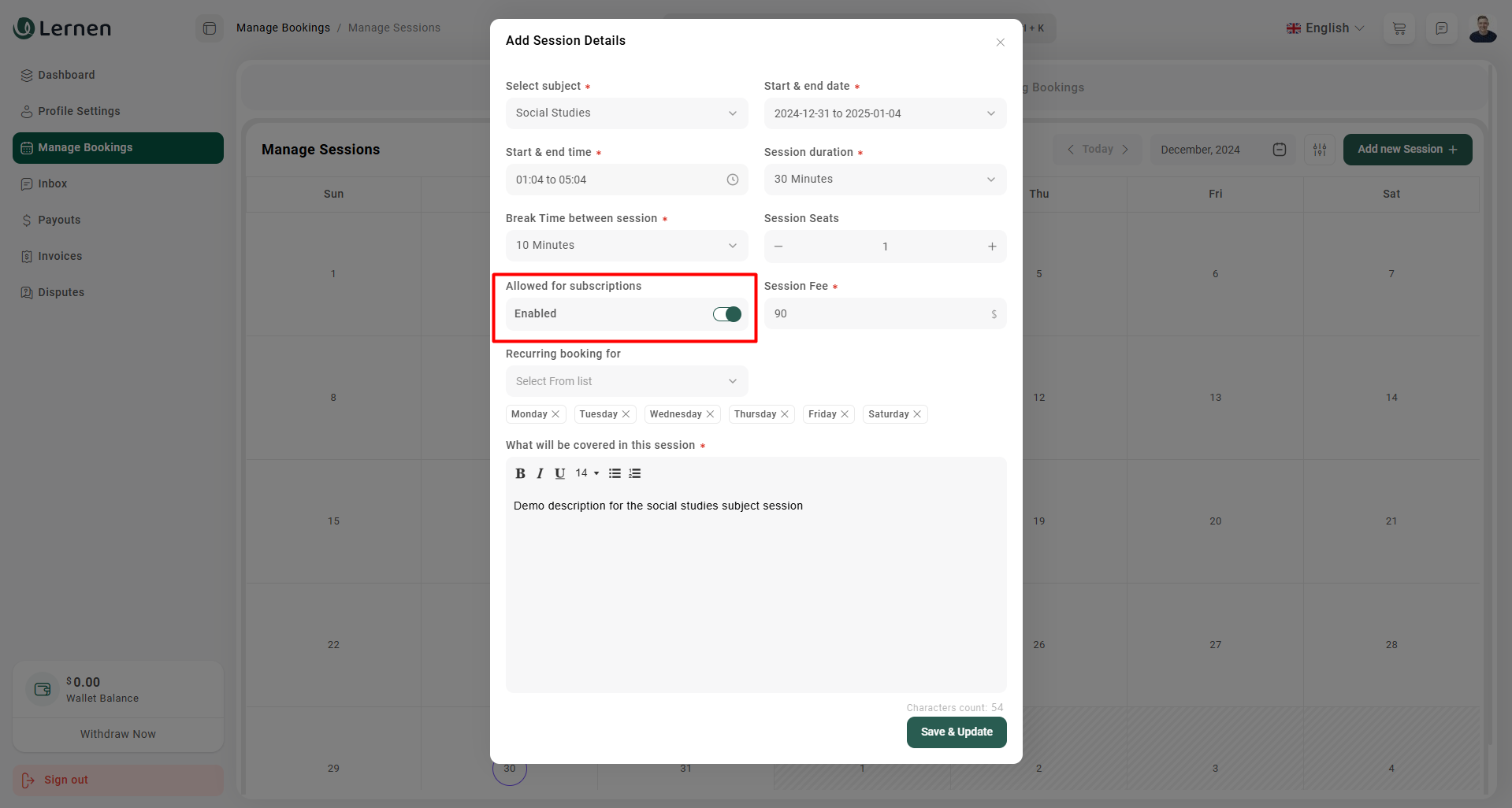Open the Break Time between session dropdown
The image size is (1512, 808).
pyautogui.click(x=626, y=246)
